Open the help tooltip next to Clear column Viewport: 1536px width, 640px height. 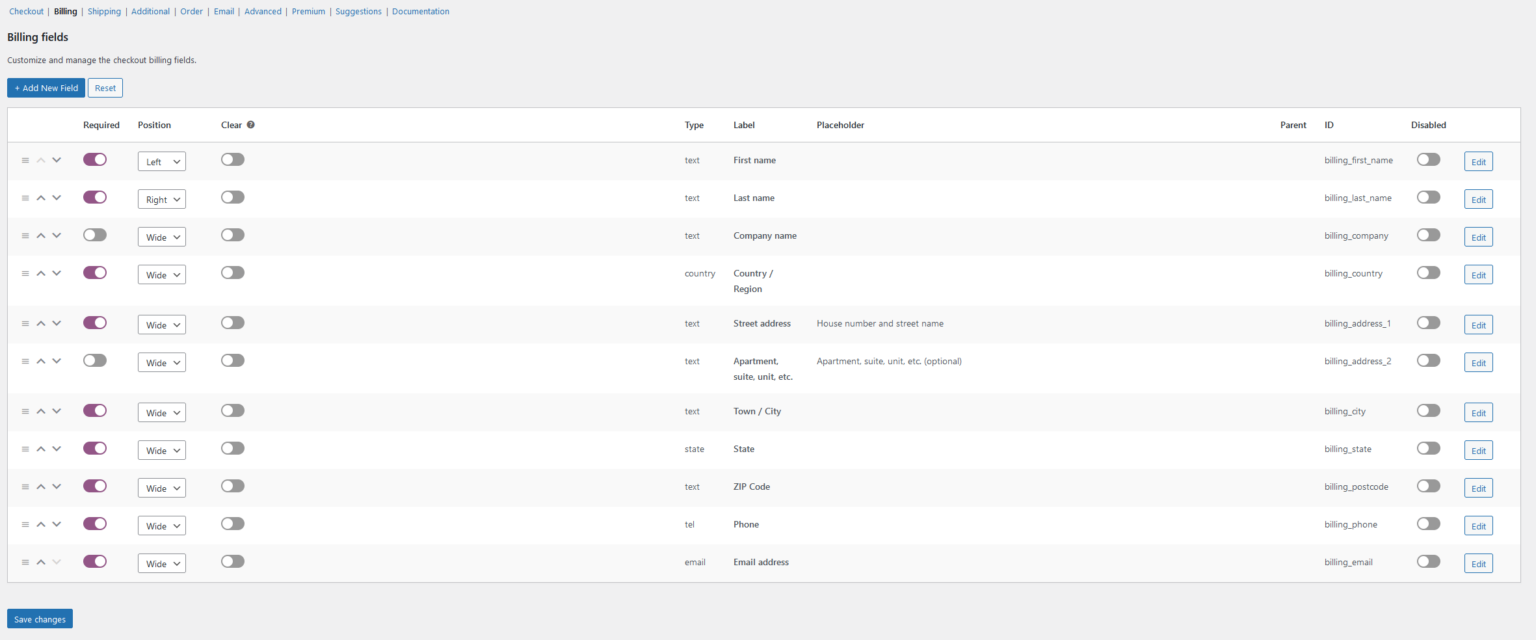click(250, 124)
